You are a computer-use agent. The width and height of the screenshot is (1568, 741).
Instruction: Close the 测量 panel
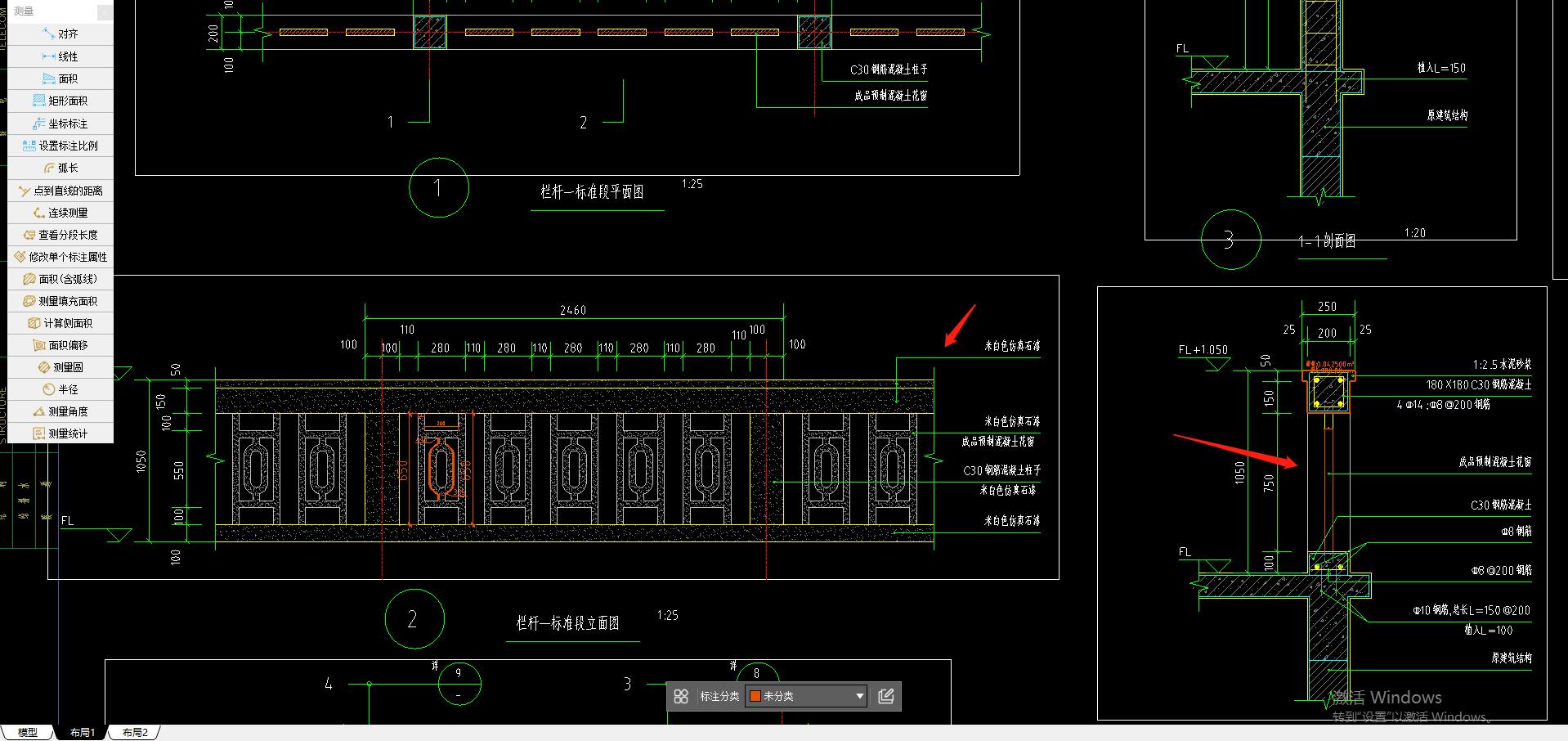click(105, 11)
